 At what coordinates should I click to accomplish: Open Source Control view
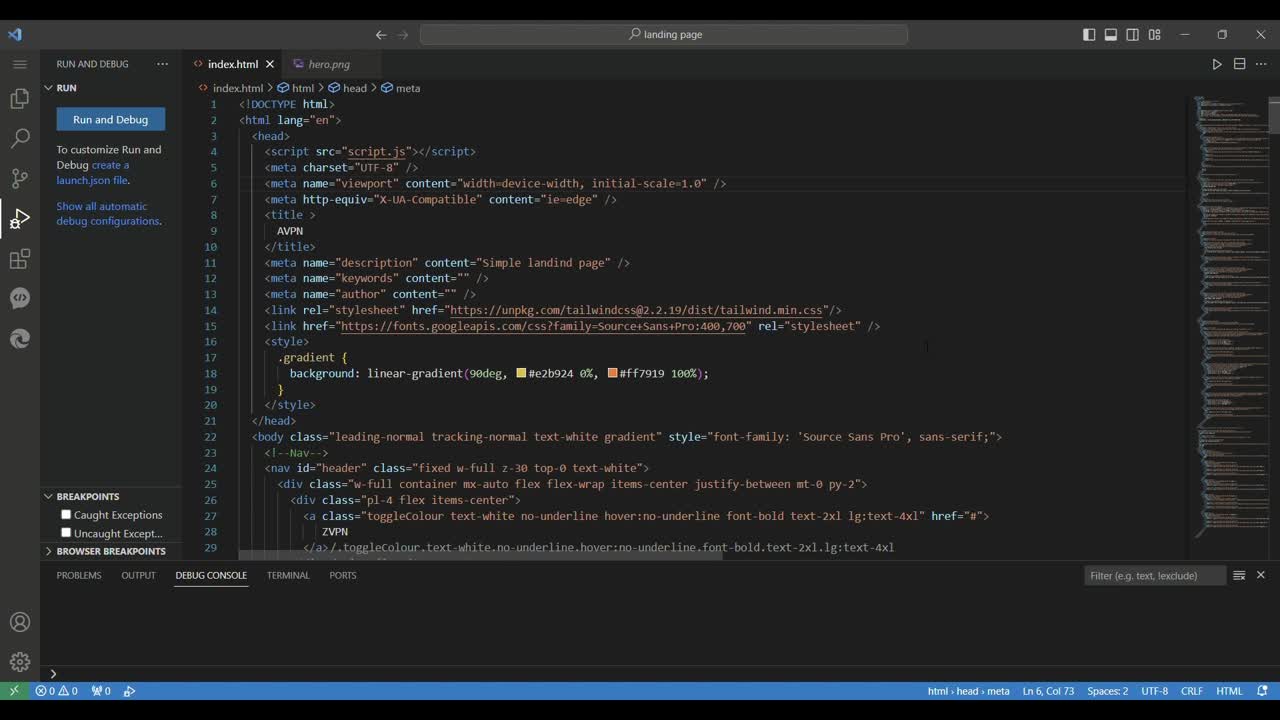[x=19, y=179]
